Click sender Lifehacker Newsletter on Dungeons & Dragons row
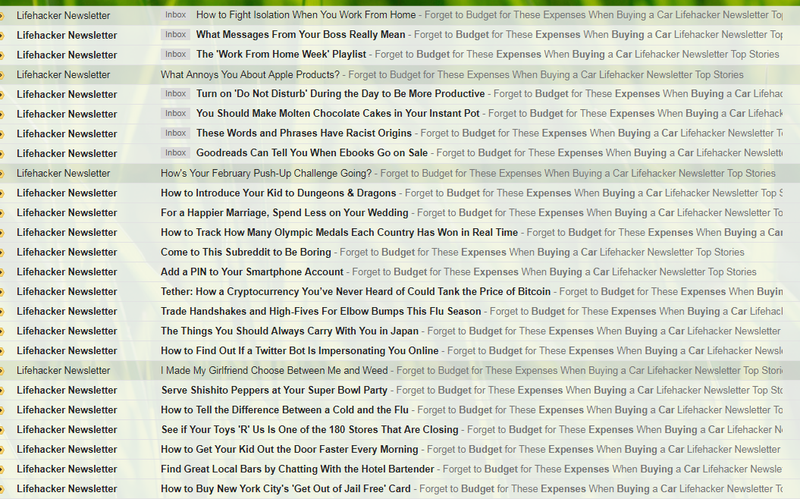Screen dimensions: 800x499 [67, 193]
